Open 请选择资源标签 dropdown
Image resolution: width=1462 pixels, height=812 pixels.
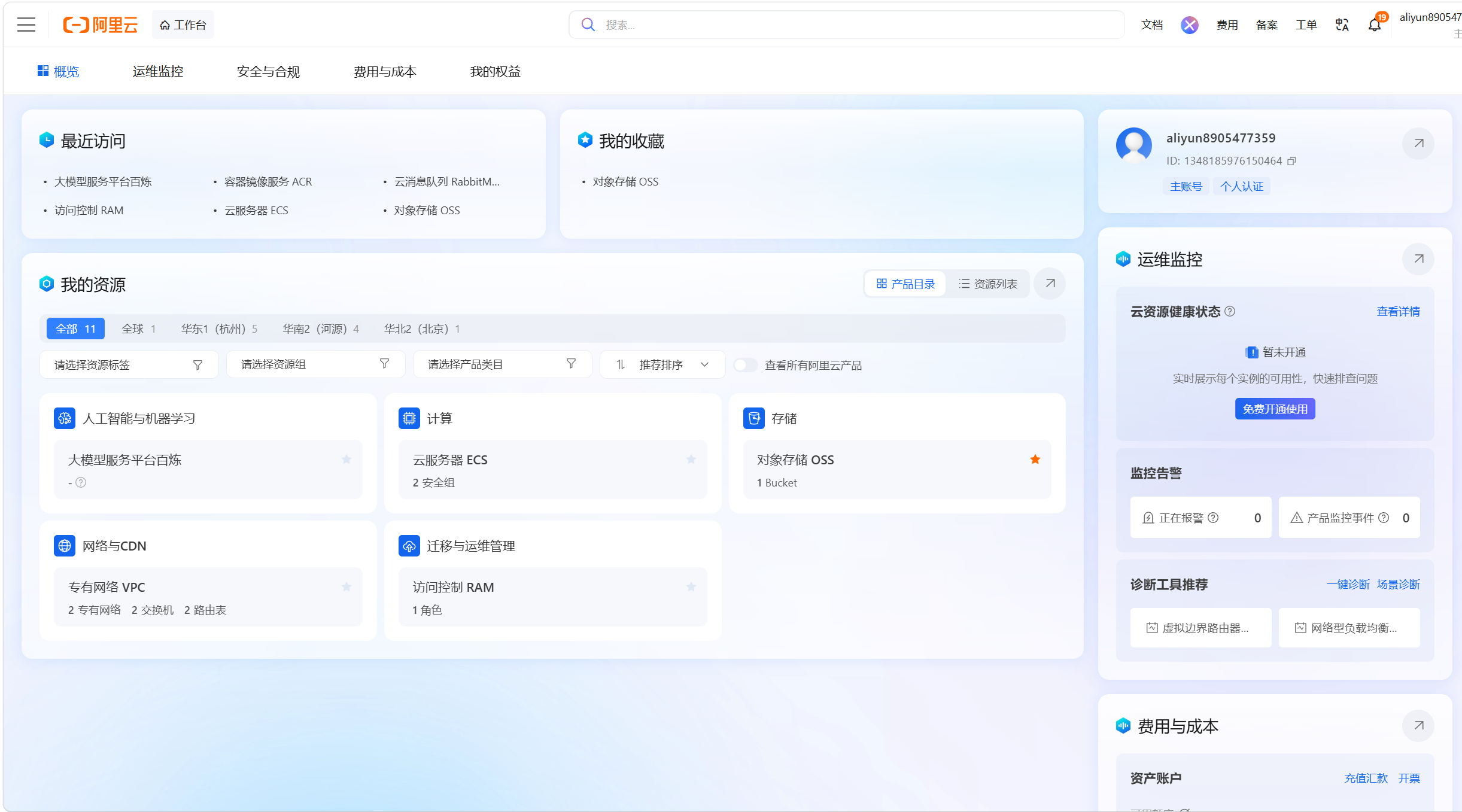coord(129,364)
